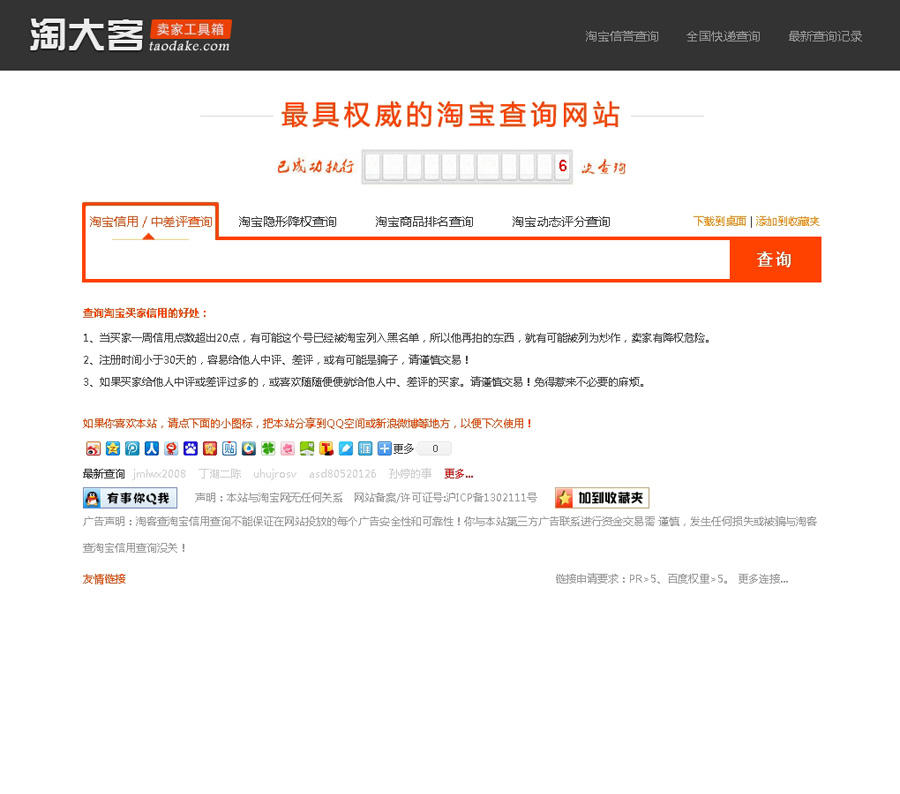Open the fifth recent query, right of asd80520126
Image resolution: width=900 pixels, height=794 pixels.
[410, 474]
